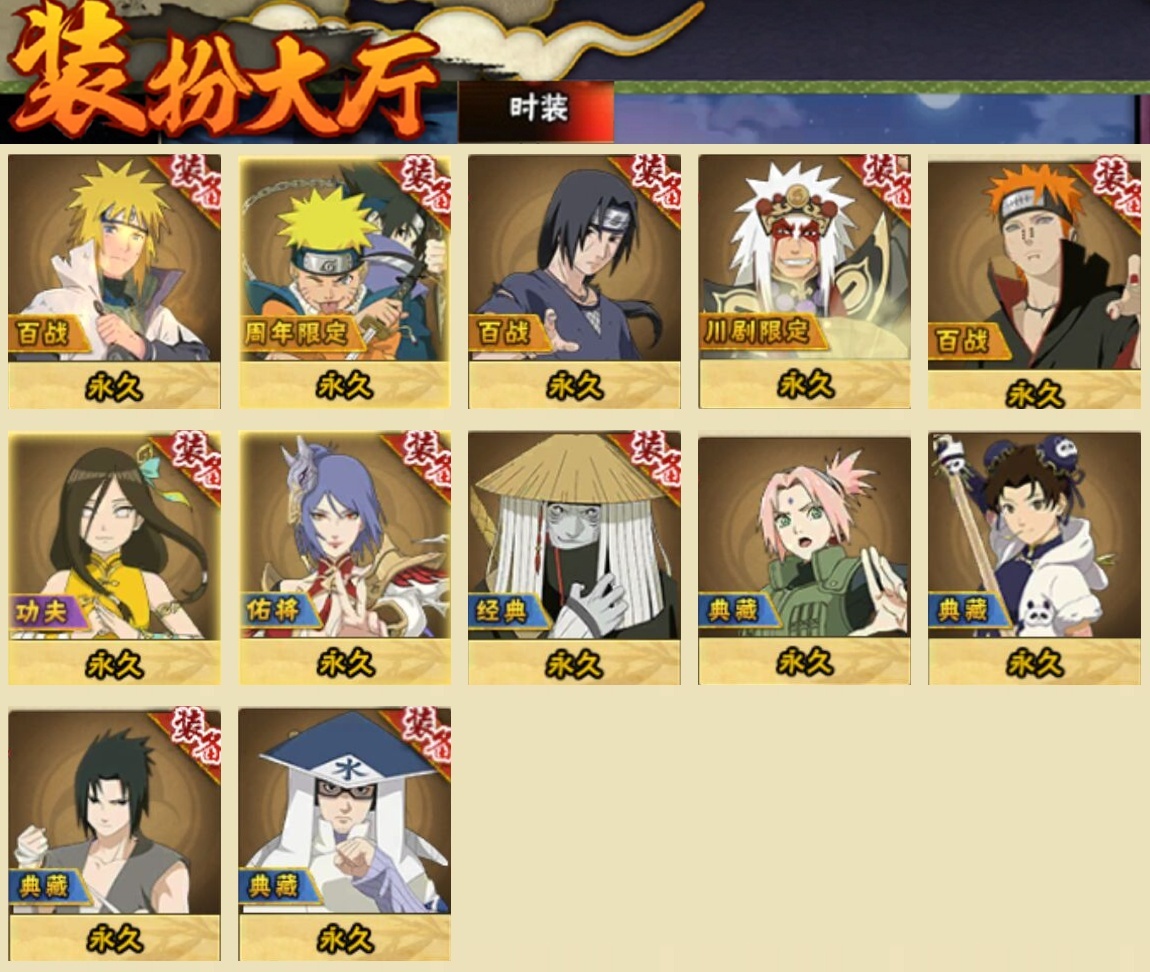
Task: Select Konan's 佑择 outfit card
Action: click(x=345, y=558)
